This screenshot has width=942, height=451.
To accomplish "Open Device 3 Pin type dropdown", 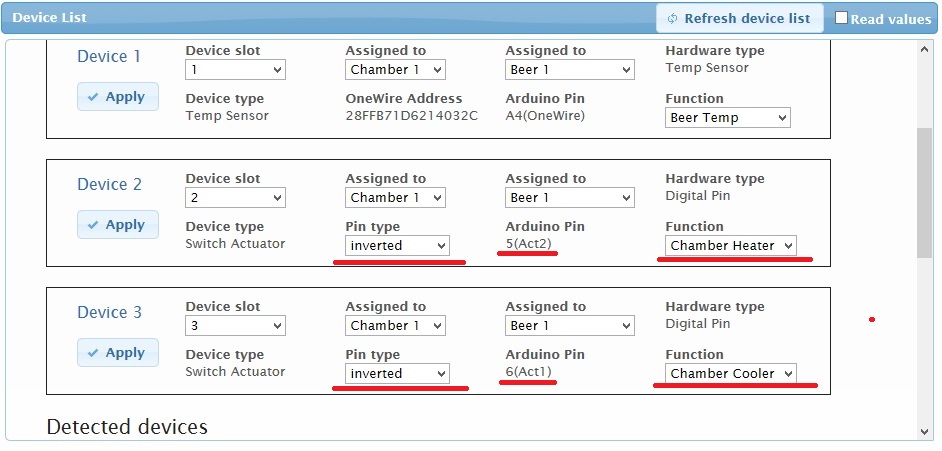I will [397, 374].
